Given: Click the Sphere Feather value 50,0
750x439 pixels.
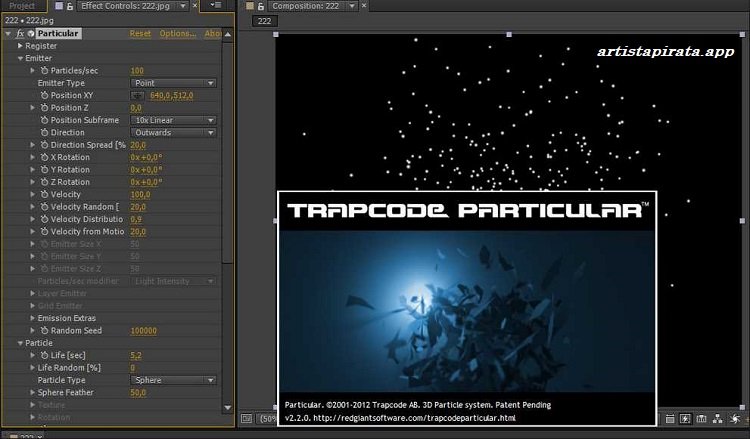Looking at the screenshot, I should (x=138, y=393).
